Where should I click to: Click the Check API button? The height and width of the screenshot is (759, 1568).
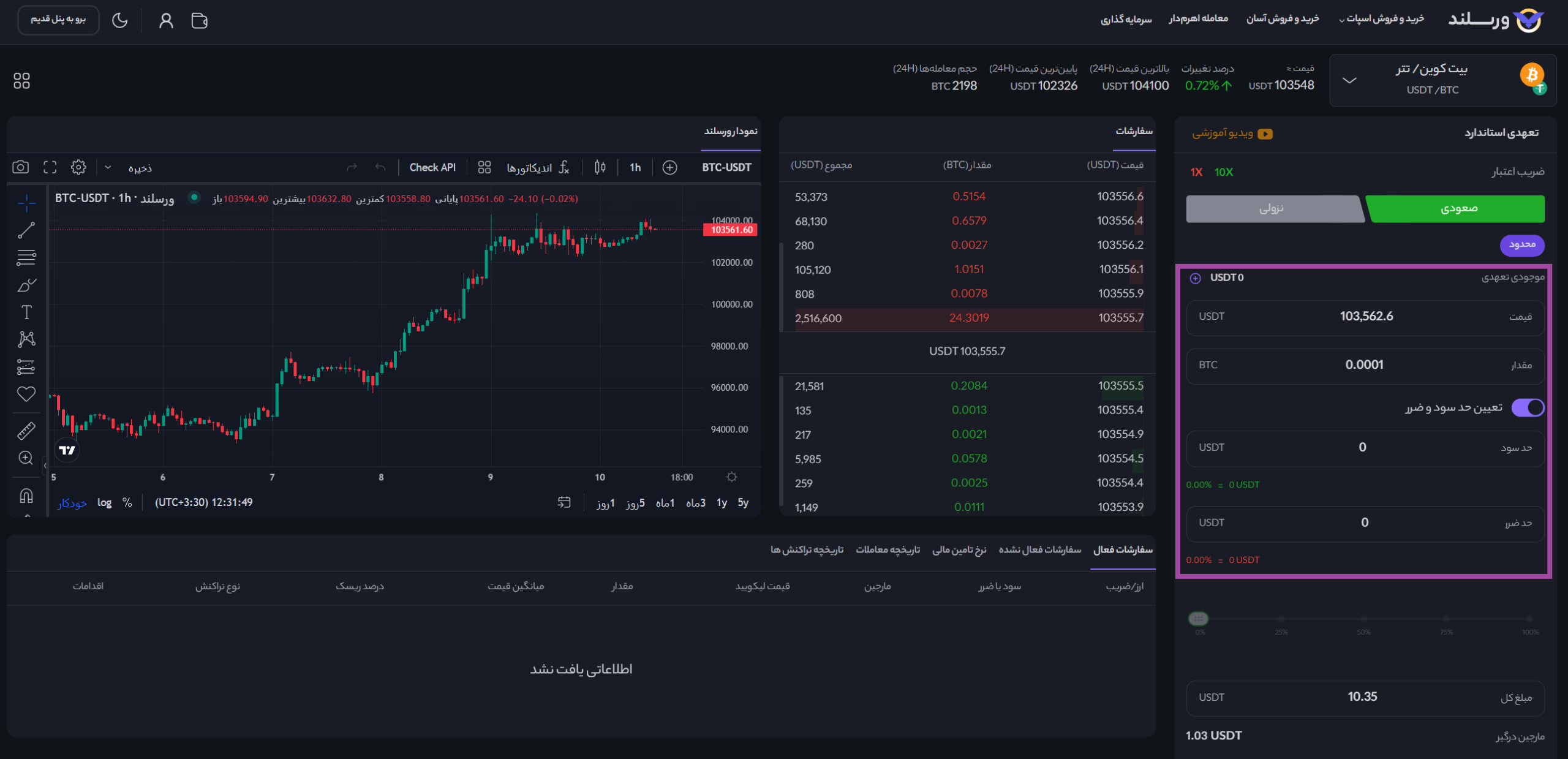(x=432, y=167)
